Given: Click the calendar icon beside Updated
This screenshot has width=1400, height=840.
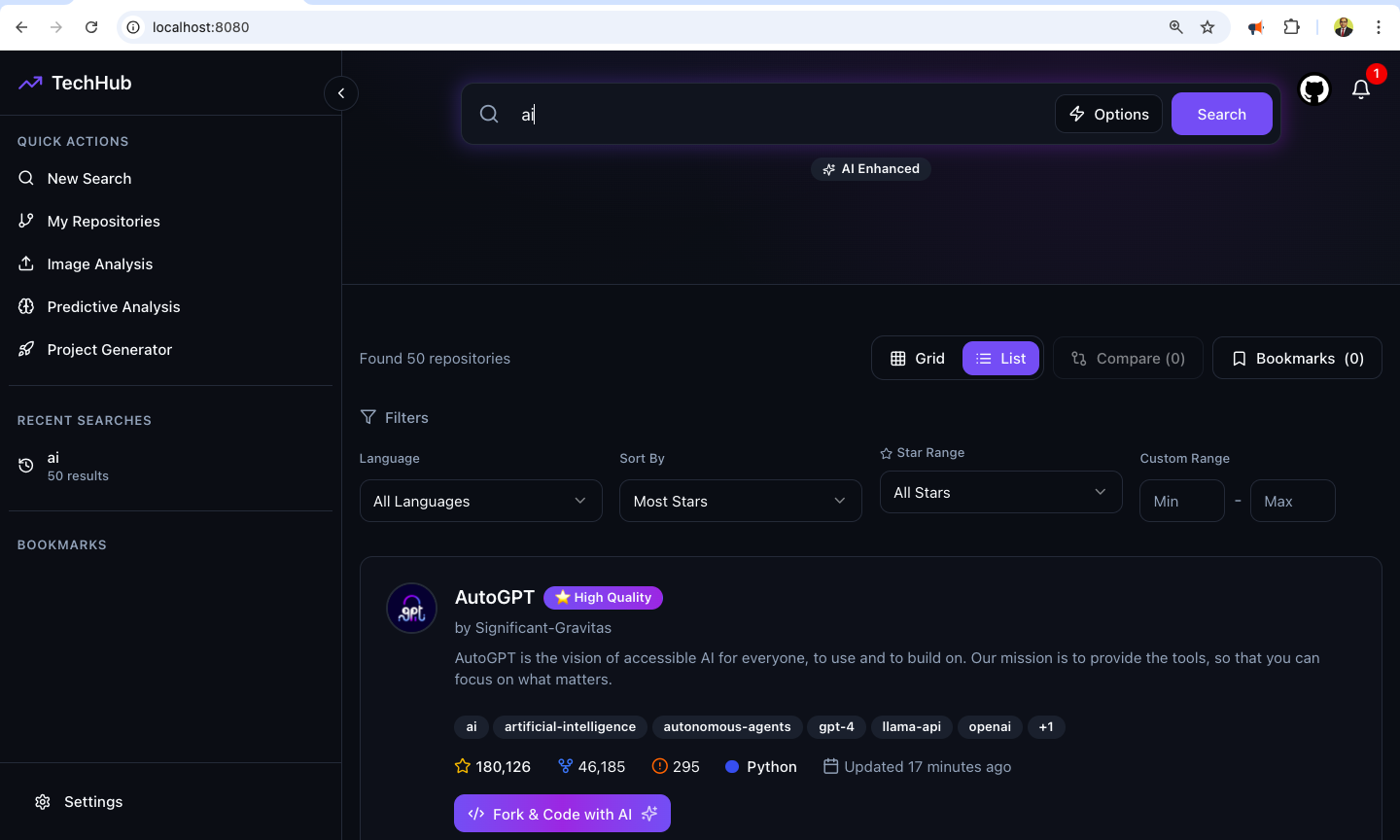Looking at the screenshot, I should [x=831, y=766].
